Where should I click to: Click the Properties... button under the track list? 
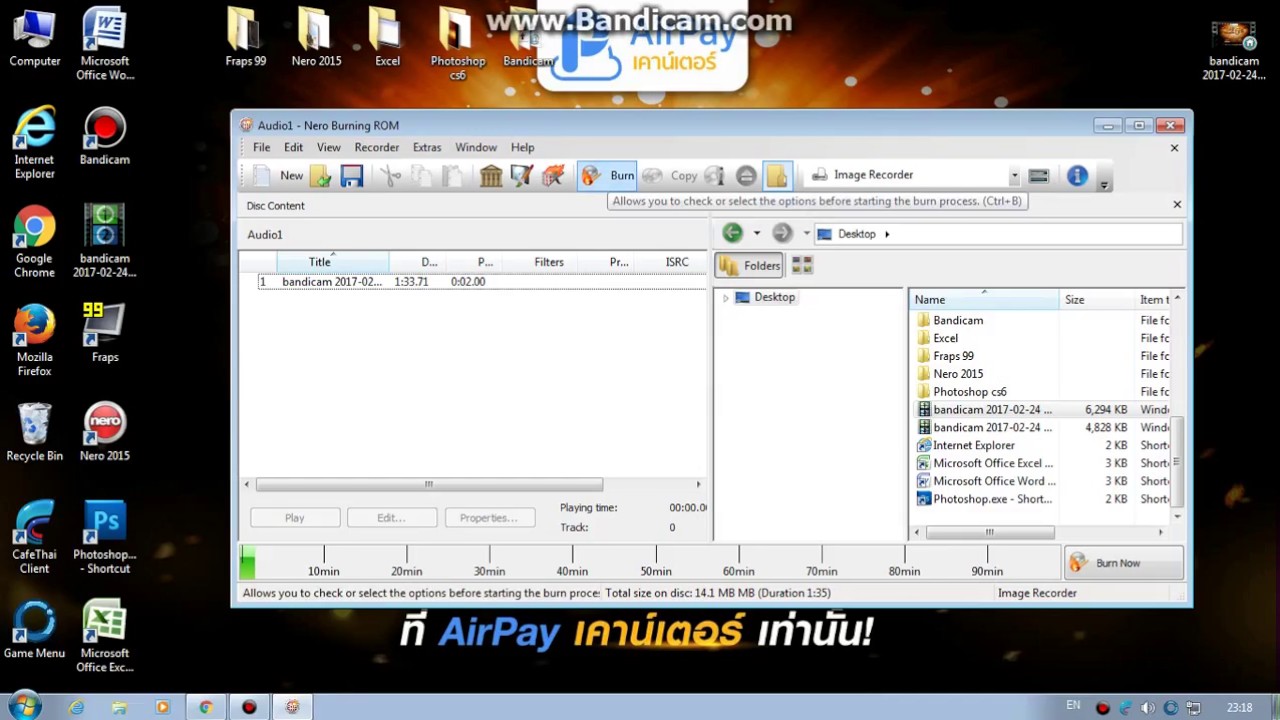[x=489, y=518]
